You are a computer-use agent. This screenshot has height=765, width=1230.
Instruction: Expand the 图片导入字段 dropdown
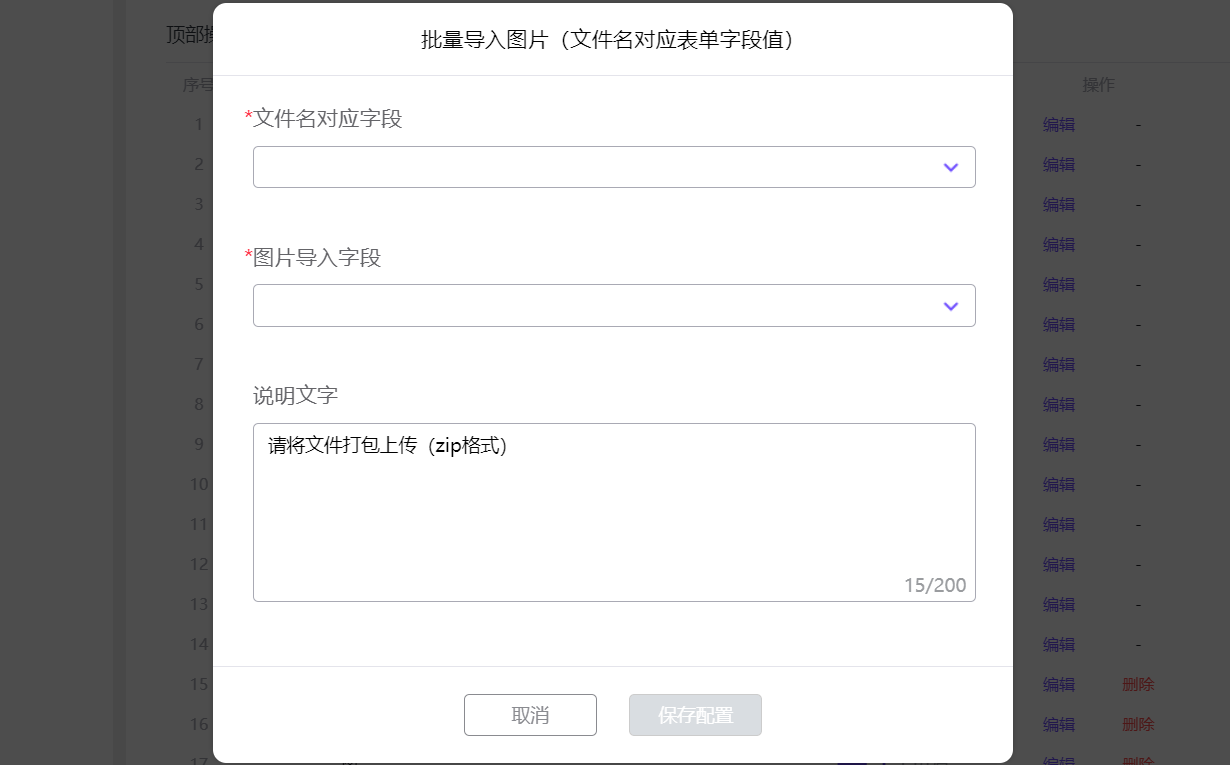click(x=614, y=305)
